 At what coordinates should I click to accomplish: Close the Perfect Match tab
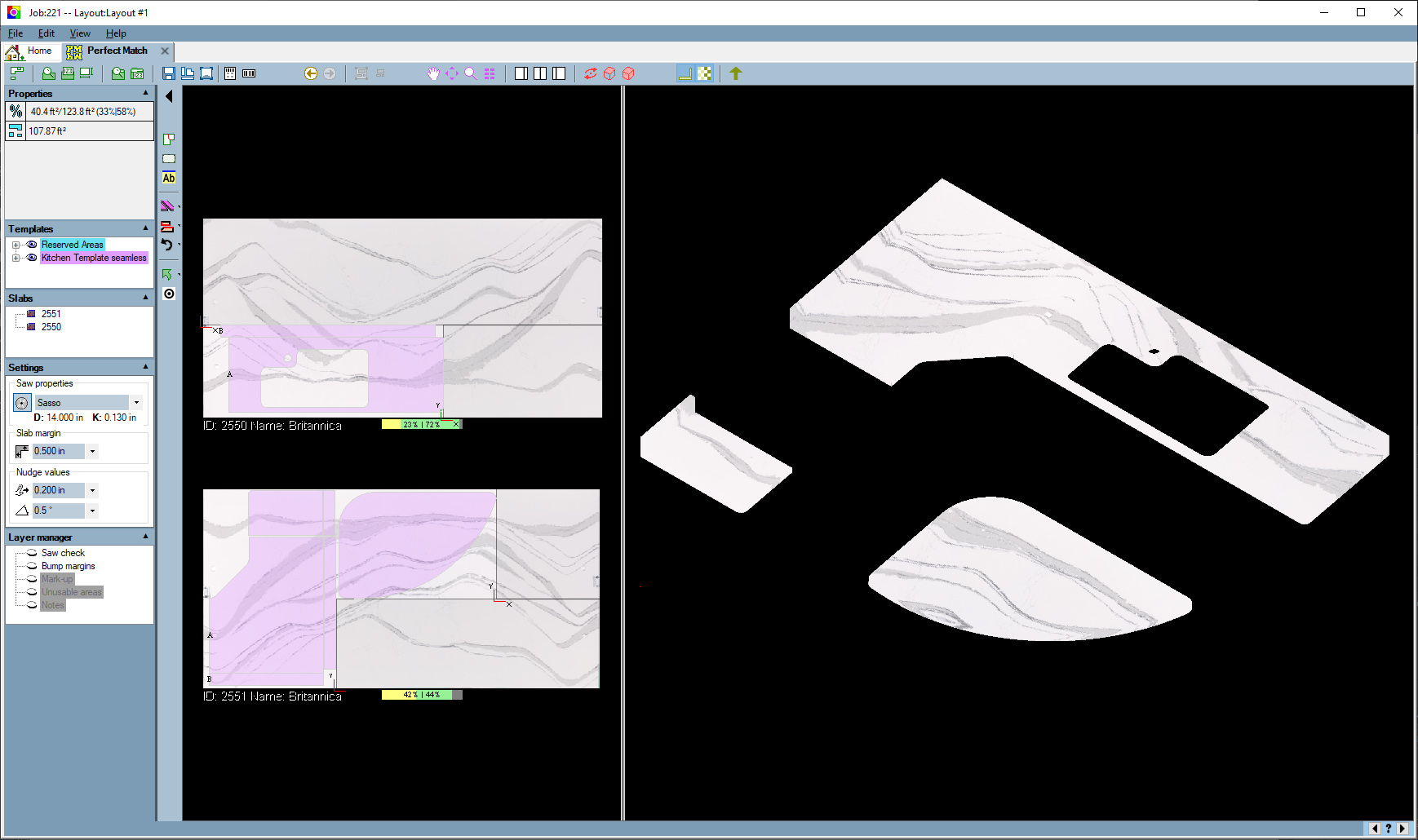tap(165, 51)
